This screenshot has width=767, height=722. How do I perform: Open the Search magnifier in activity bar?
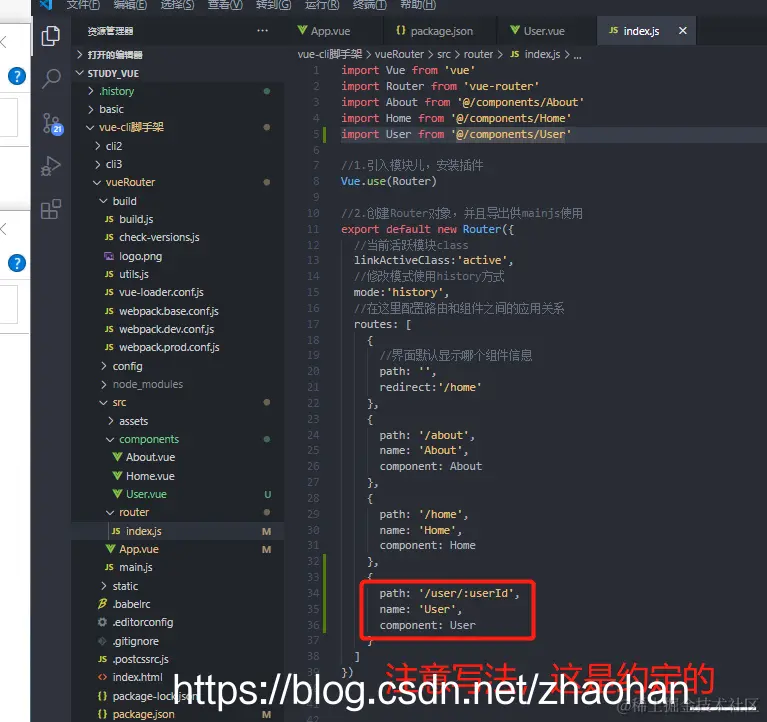(51, 78)
